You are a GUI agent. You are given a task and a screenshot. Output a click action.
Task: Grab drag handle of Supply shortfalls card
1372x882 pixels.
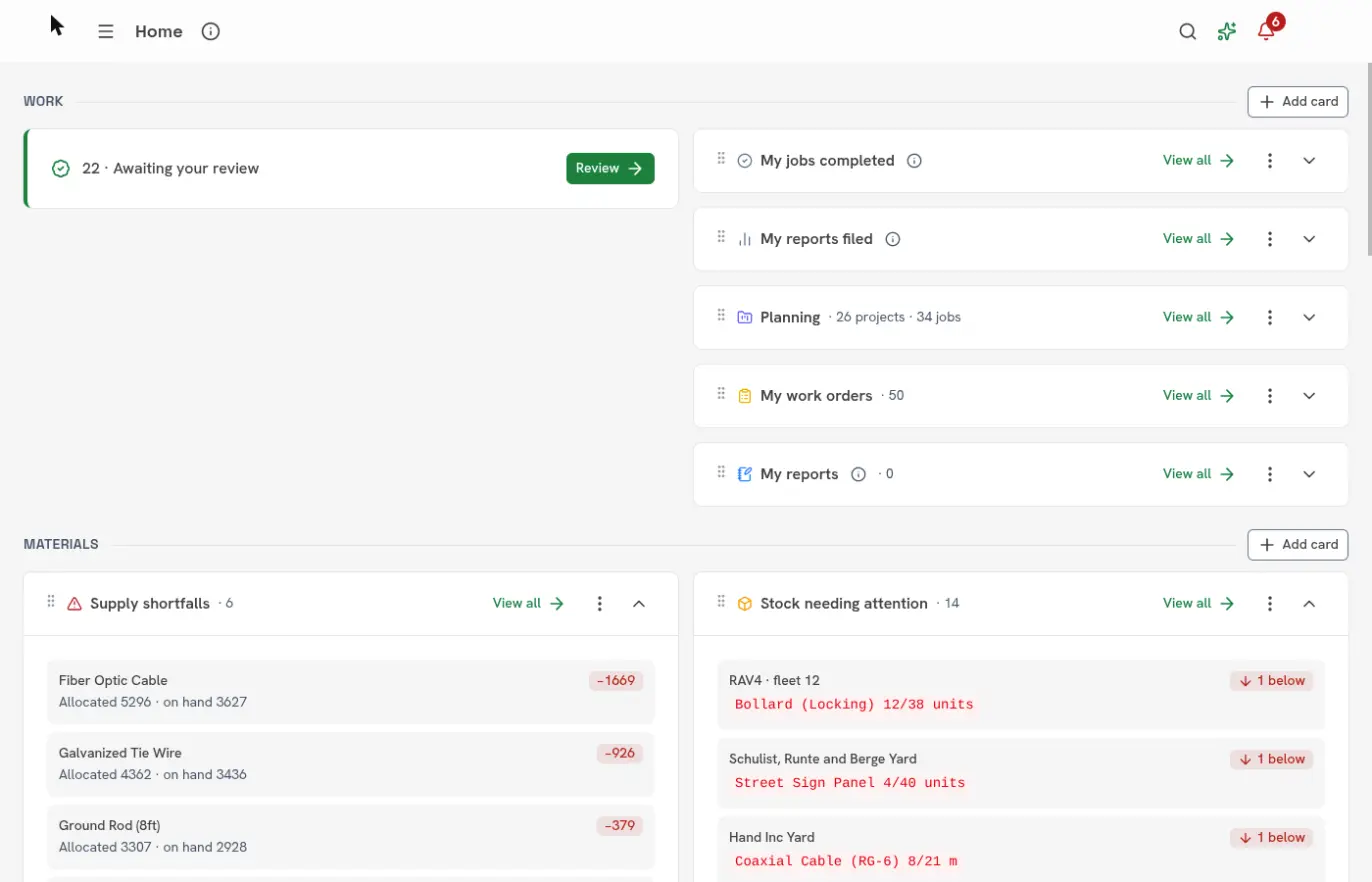click(x=51, y=601)
